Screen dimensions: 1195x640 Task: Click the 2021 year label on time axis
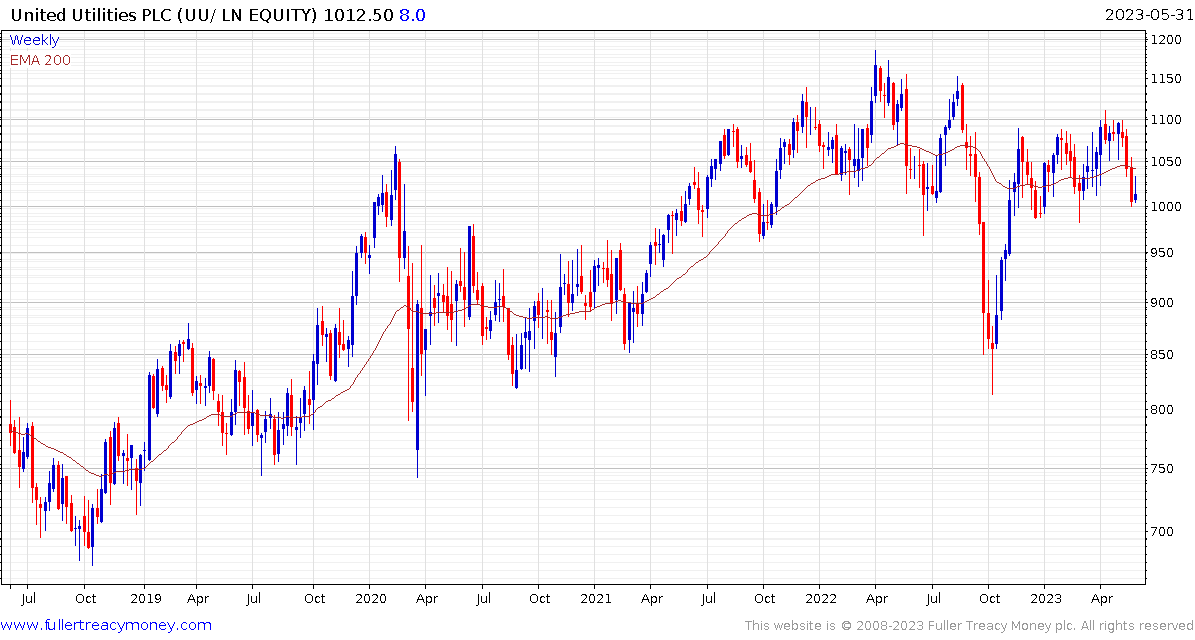click(x=594, y=599)
